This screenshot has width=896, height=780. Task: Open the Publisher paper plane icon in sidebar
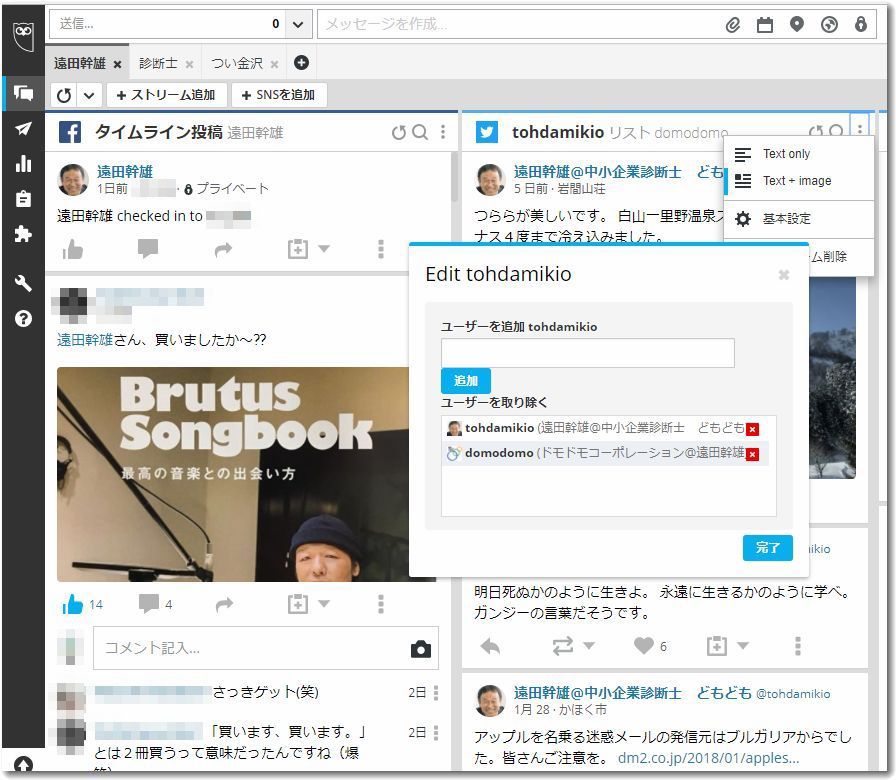[x=23, y=129]
